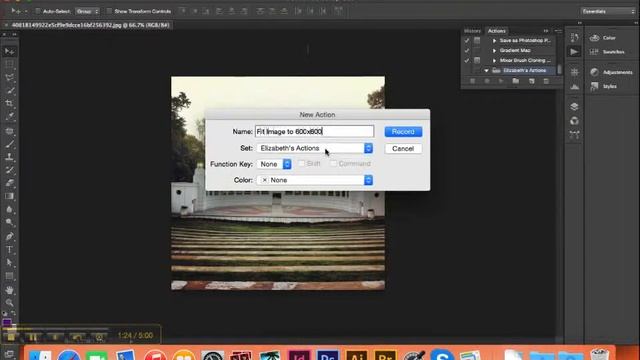This screenshot has width=640, height=360.
Task: Select the Dodge tool
Action: 9,222
